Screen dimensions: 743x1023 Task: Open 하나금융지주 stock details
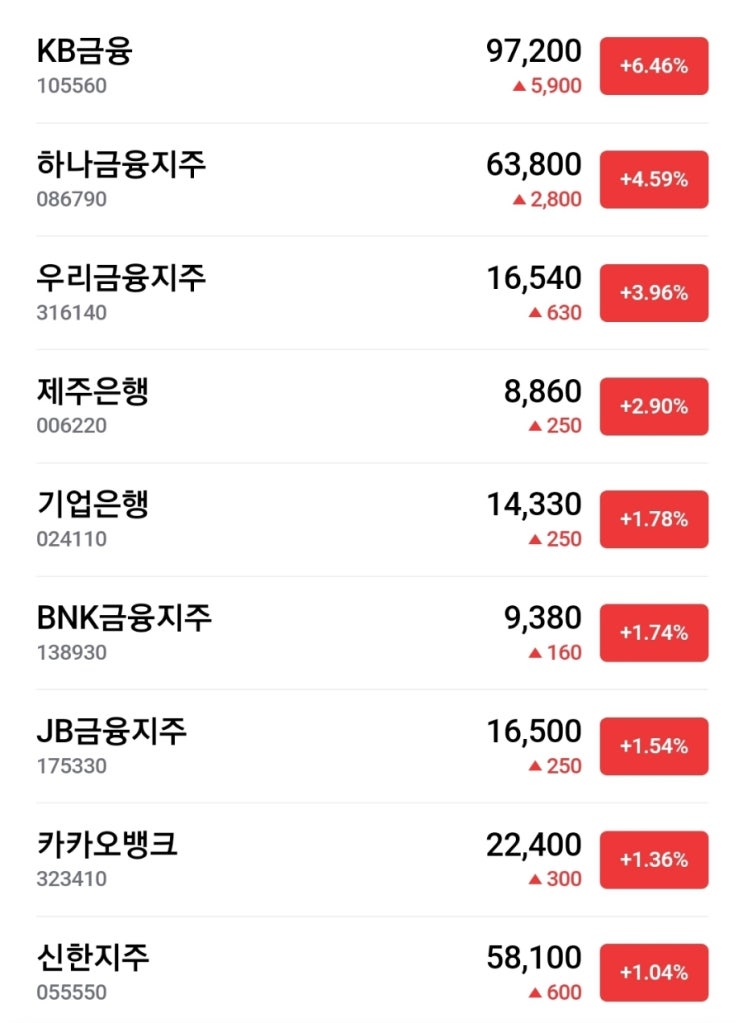[x=121, y=164]
